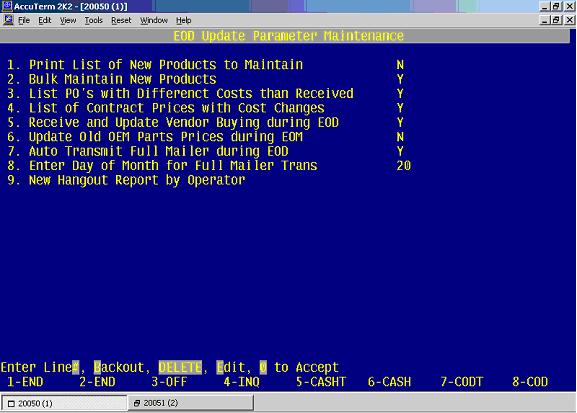
Task: Click the AccuTerm application icon in title bar
Action: (x=7, y=6)
